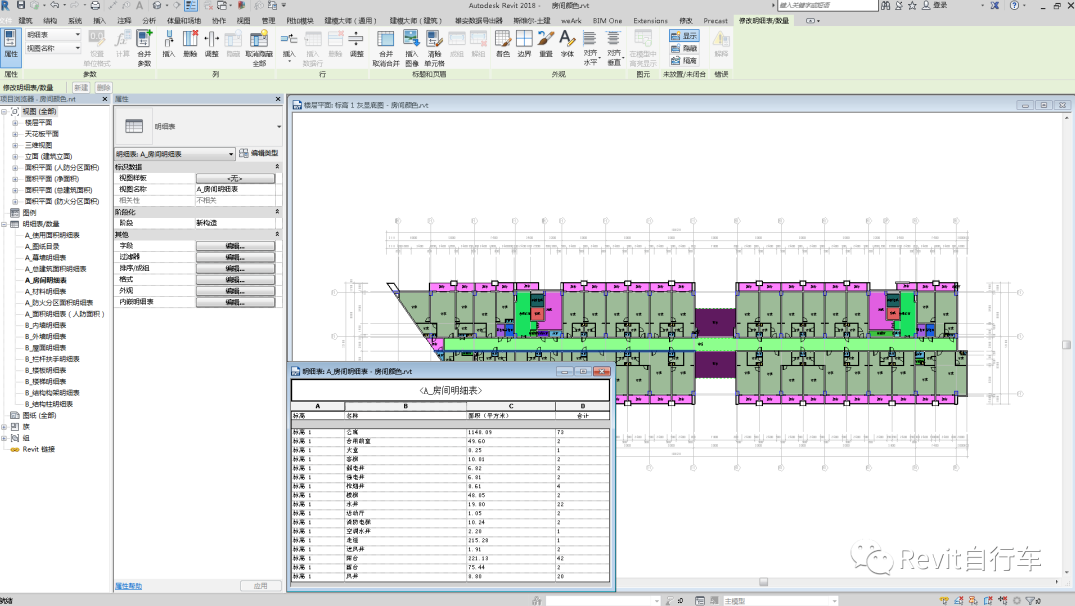Click the 合并参数 combine parameters icon
Screen dimensions: 1075x606
144,42
